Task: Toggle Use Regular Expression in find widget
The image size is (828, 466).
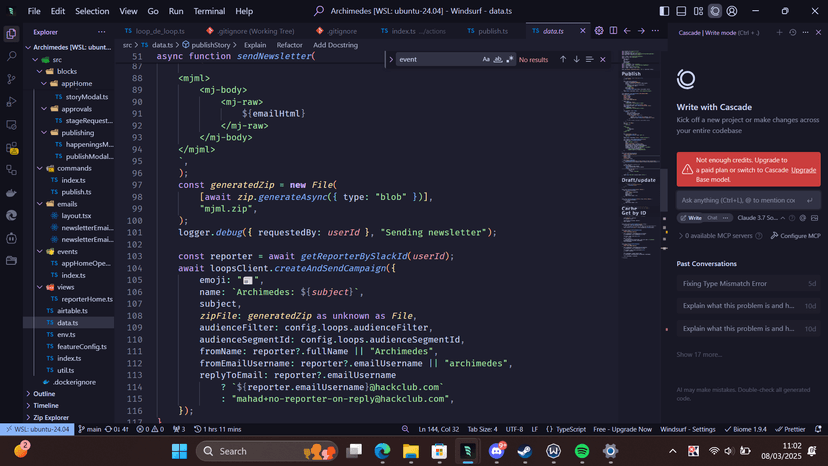Action: [x=509, y=60]
